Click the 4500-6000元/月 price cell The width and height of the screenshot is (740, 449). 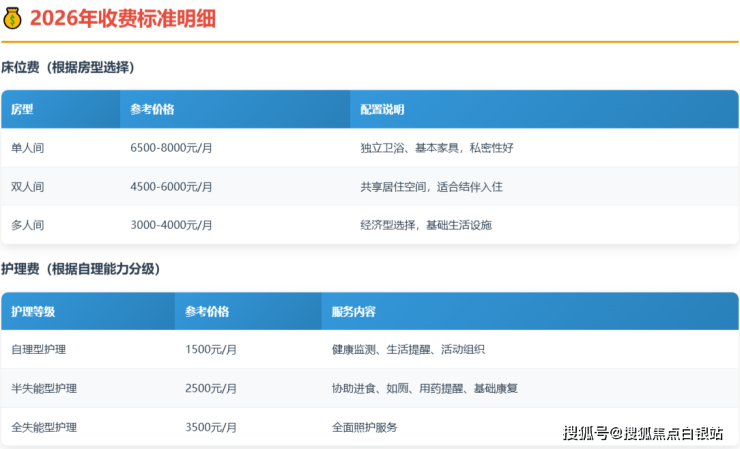tap(171, 187)
